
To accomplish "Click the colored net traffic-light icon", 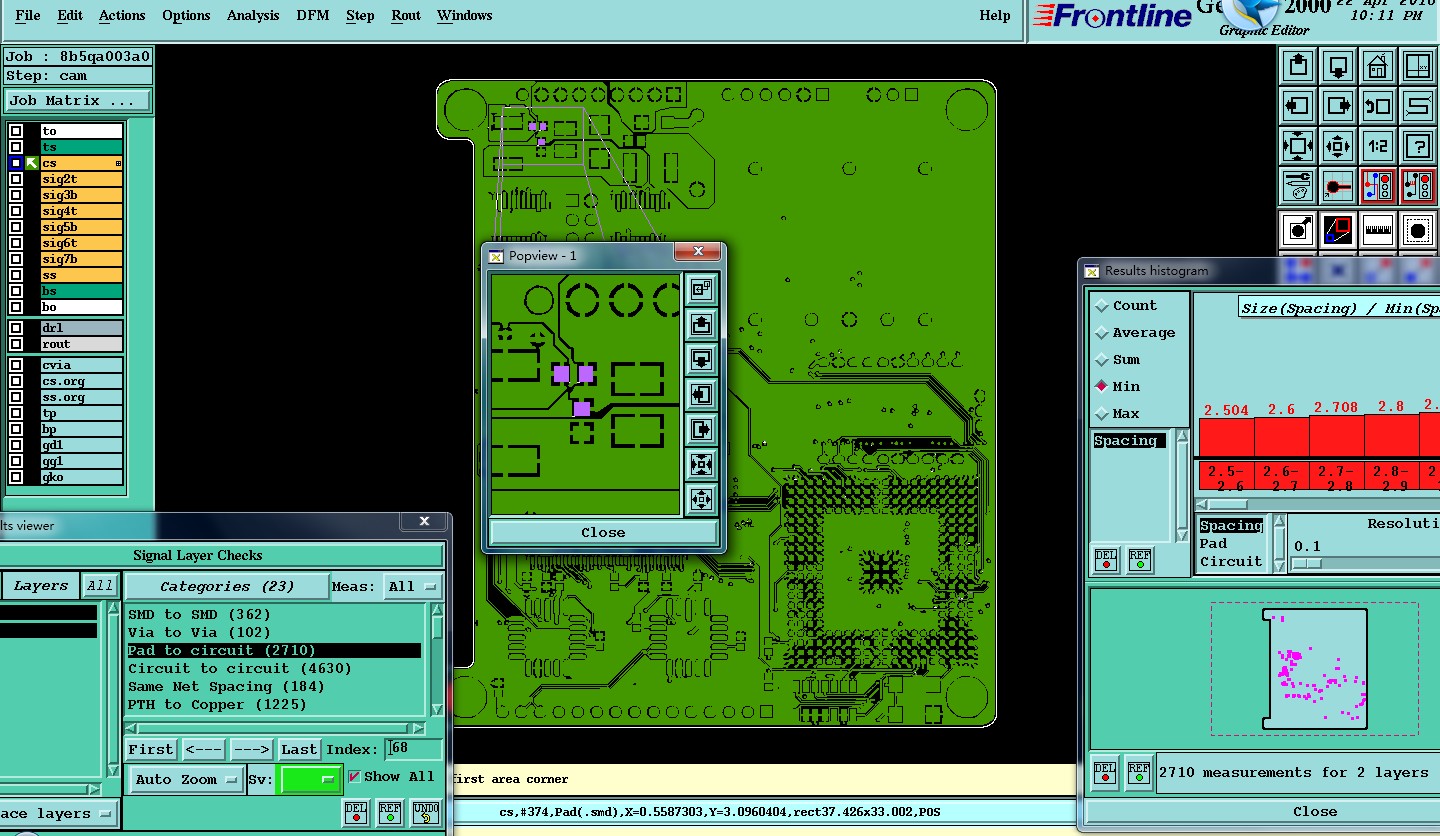I will [x=1378, y=186].
